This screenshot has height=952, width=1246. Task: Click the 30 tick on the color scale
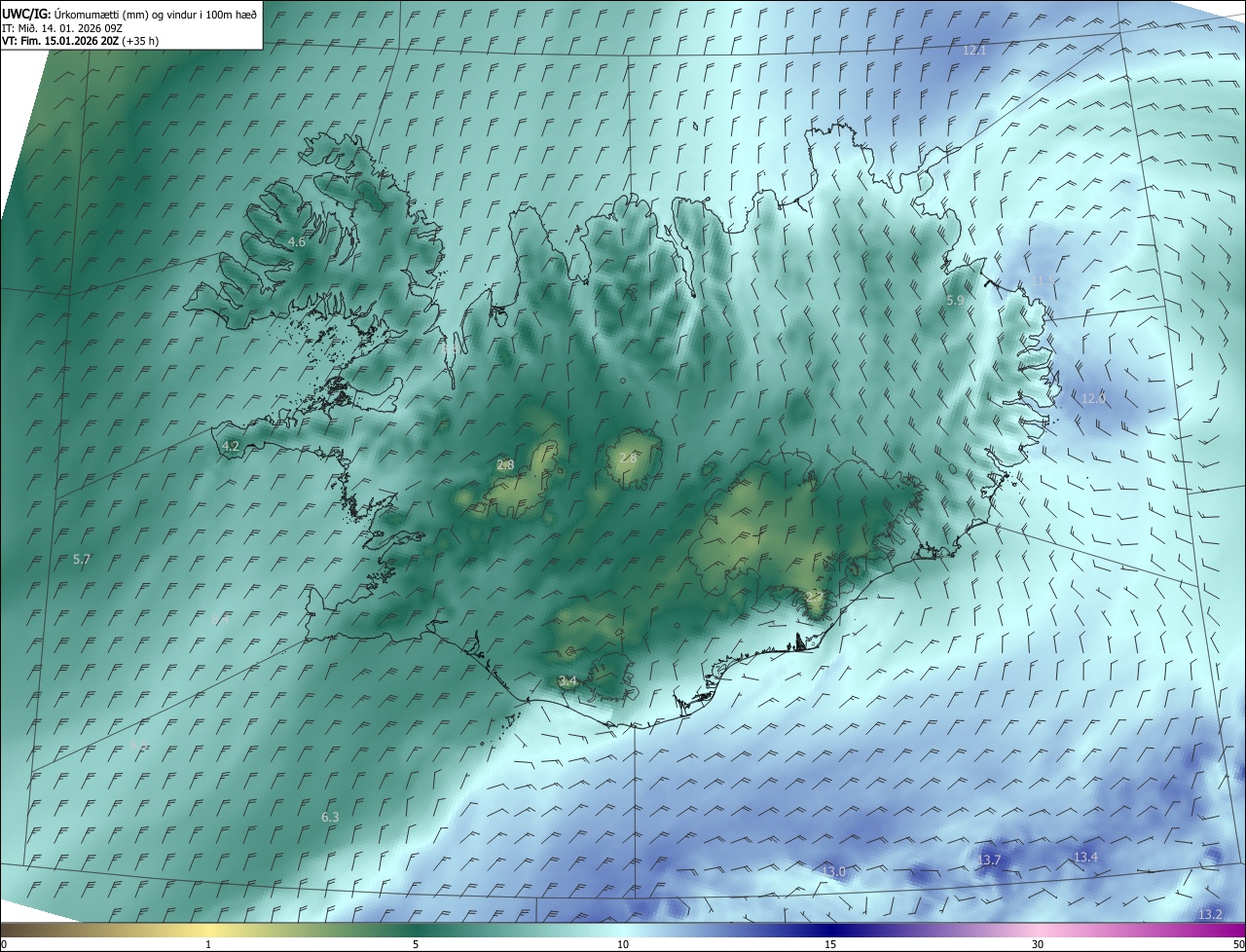pyautogui.click(x=1038, y=944)
